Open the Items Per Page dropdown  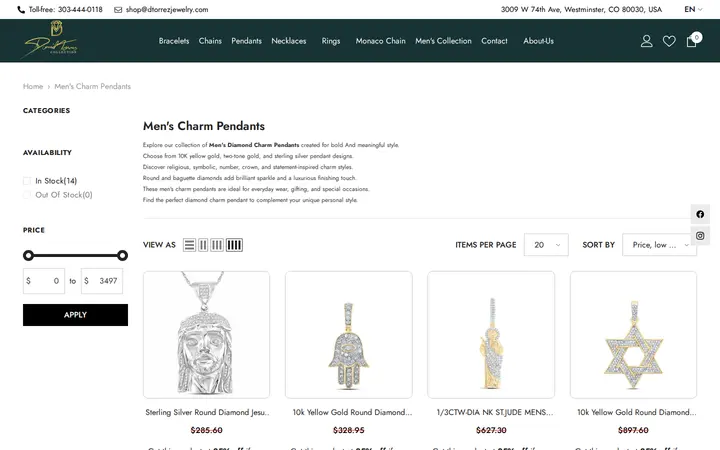click(x=546, y=245)
